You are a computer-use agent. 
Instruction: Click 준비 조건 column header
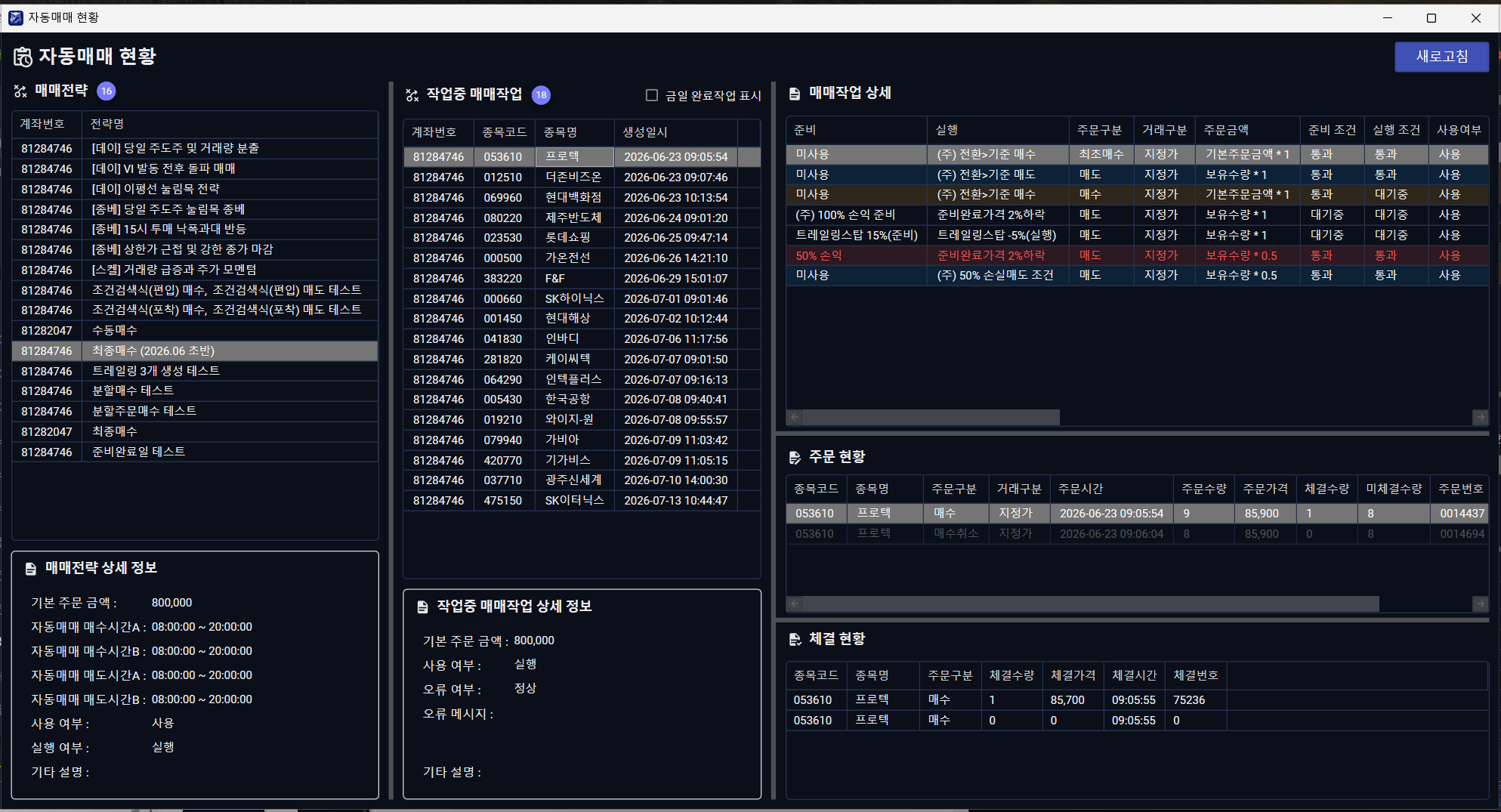1332,130
